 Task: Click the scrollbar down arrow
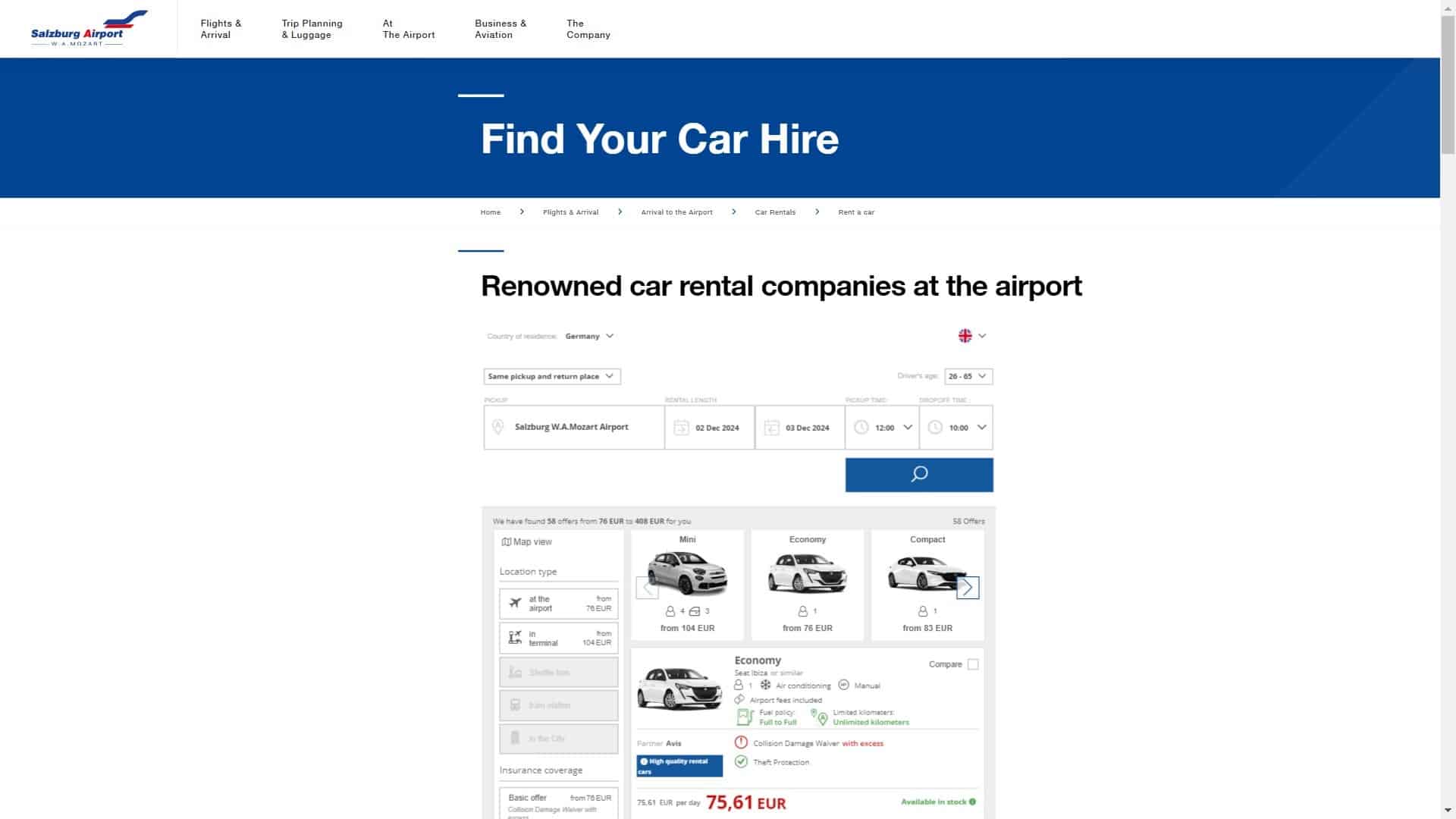click(1448, 811)
